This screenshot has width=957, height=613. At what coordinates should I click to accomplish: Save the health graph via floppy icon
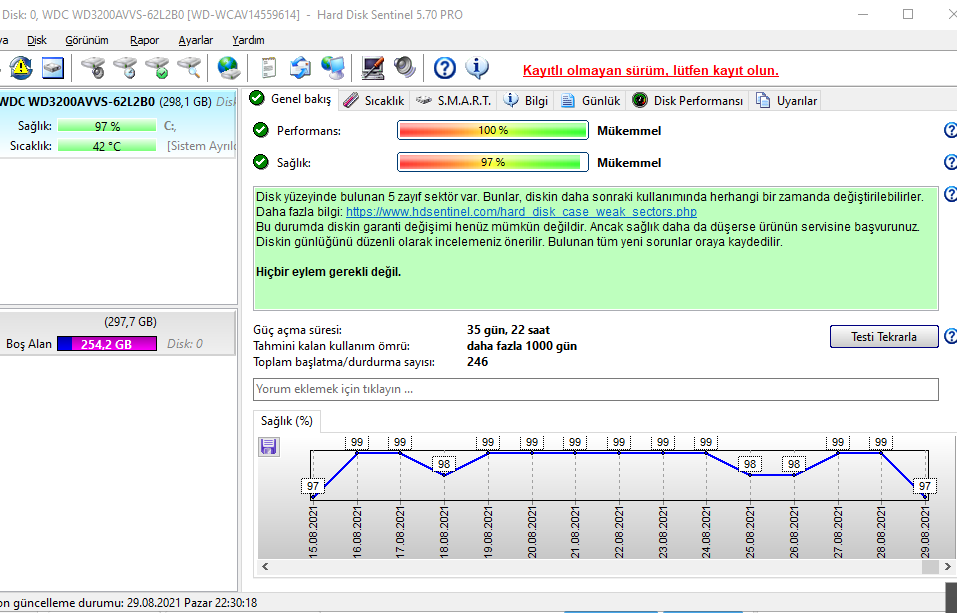(x=269, y=447)
